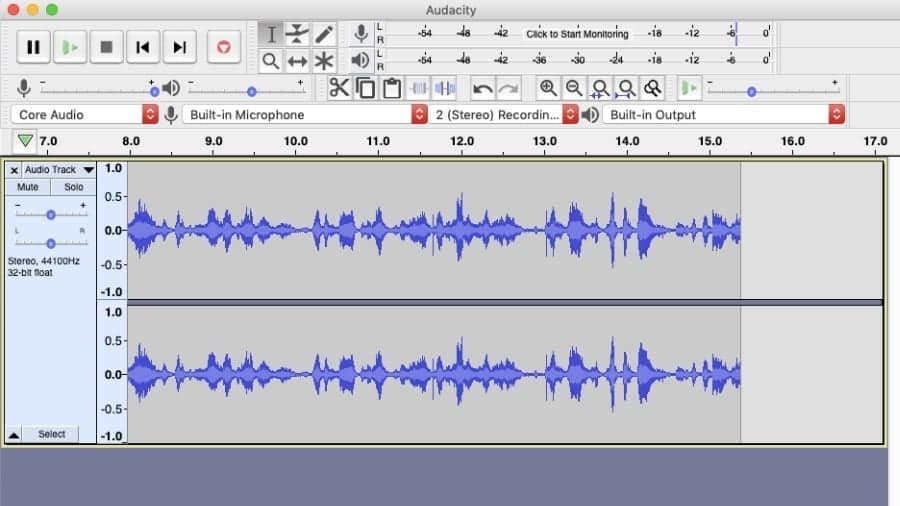The height and width of the screenshot is (506, 900).
Task: Paste with the clipboard icon
Action: coord(392,88)
